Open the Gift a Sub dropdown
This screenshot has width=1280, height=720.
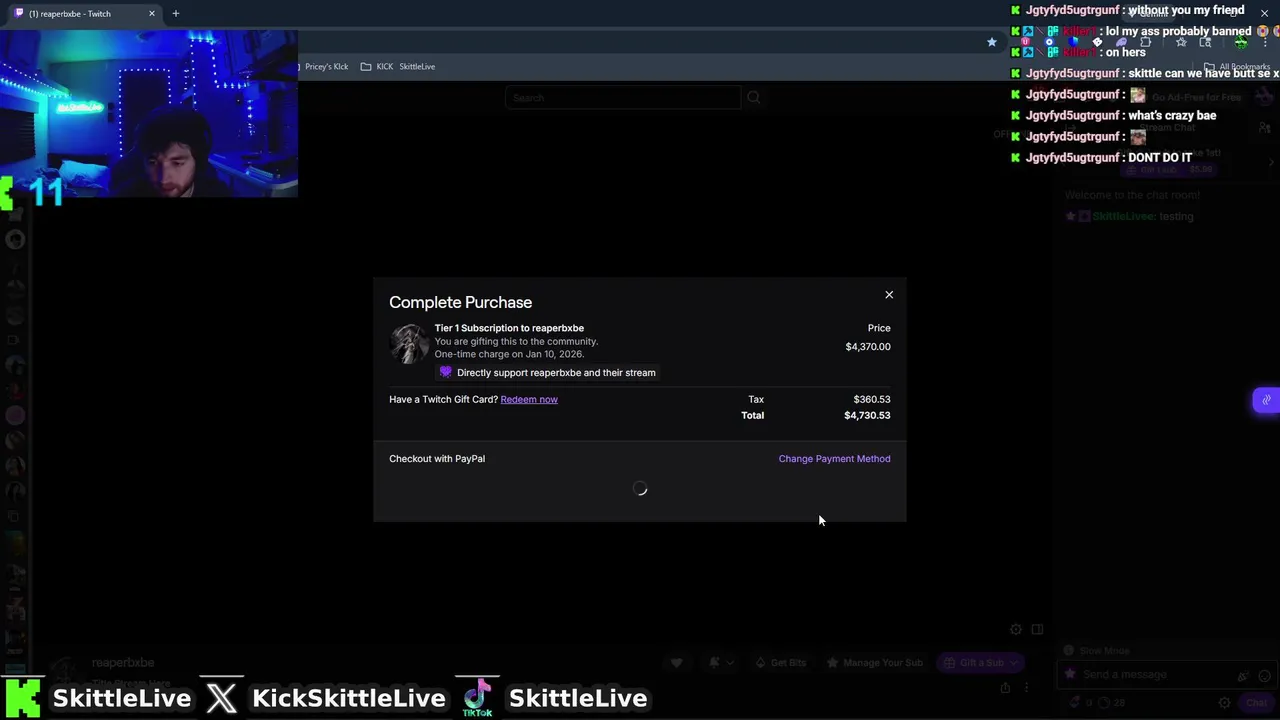981,662
